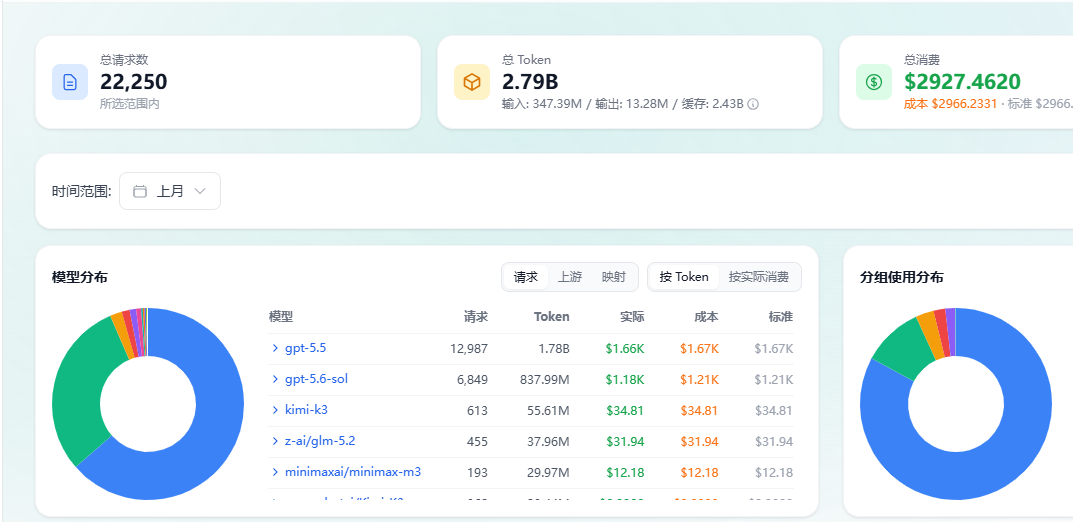Select the 按实际消费 view toggle
The height and width of the screenshot is (522, 1073).
[759, 277]
